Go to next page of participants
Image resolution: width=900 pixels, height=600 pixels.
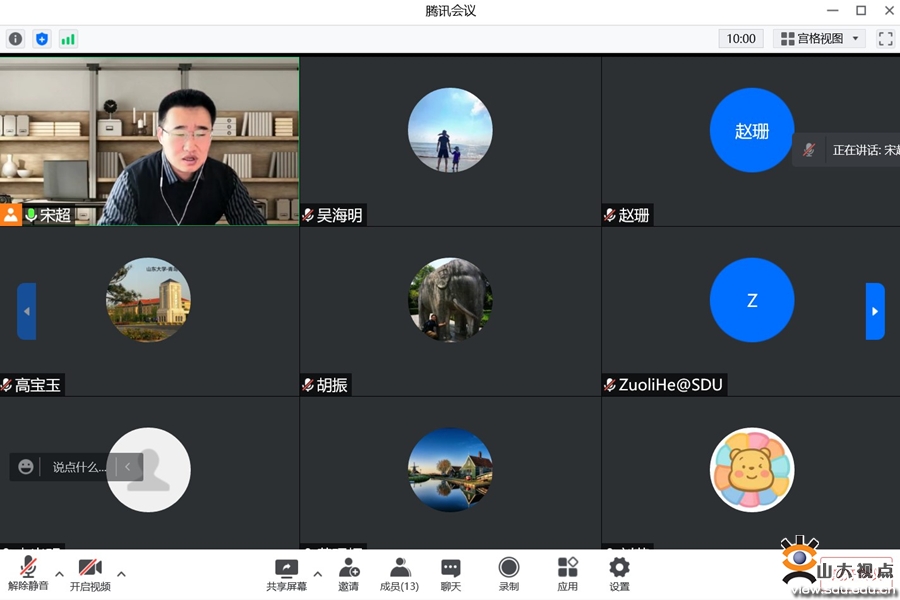tap(875, 311)
